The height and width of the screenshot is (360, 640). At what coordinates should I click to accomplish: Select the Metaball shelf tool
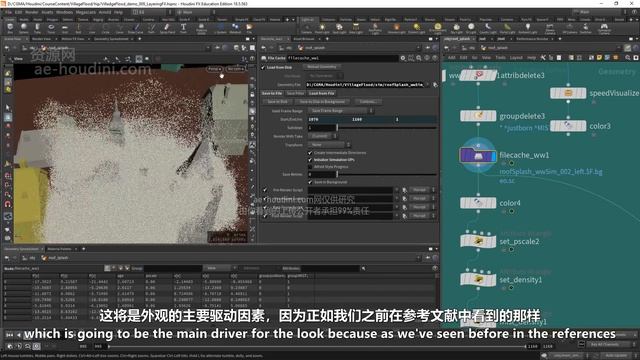pyautogui.click(x=236, y=28)
